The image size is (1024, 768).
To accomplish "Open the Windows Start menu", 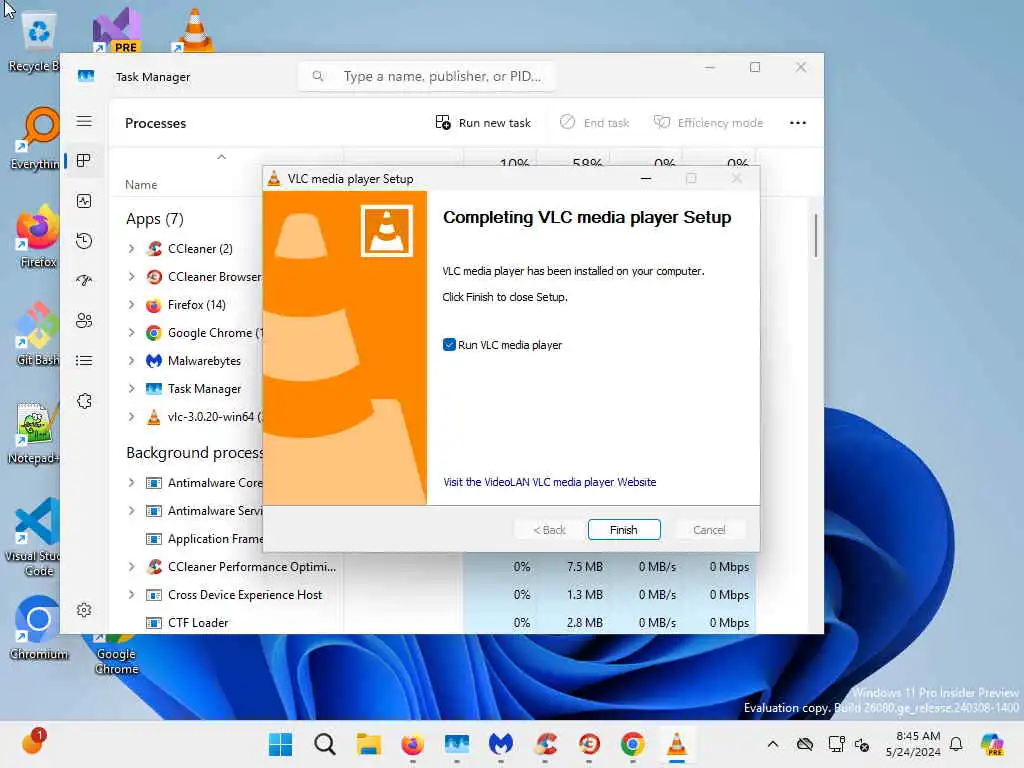I will pyautogui.click(x=281, y=744).
